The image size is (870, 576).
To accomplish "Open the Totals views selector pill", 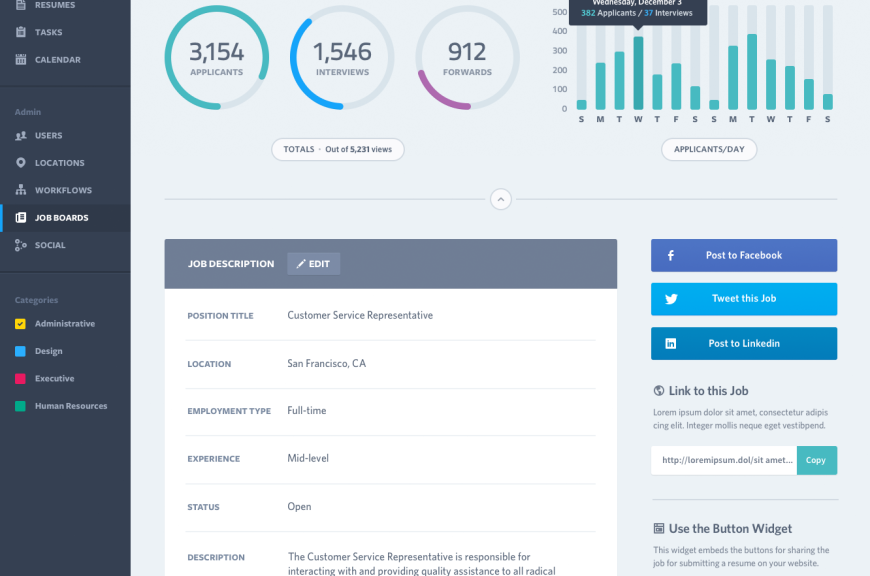I will pyautogui.click(x=338, y=149).
